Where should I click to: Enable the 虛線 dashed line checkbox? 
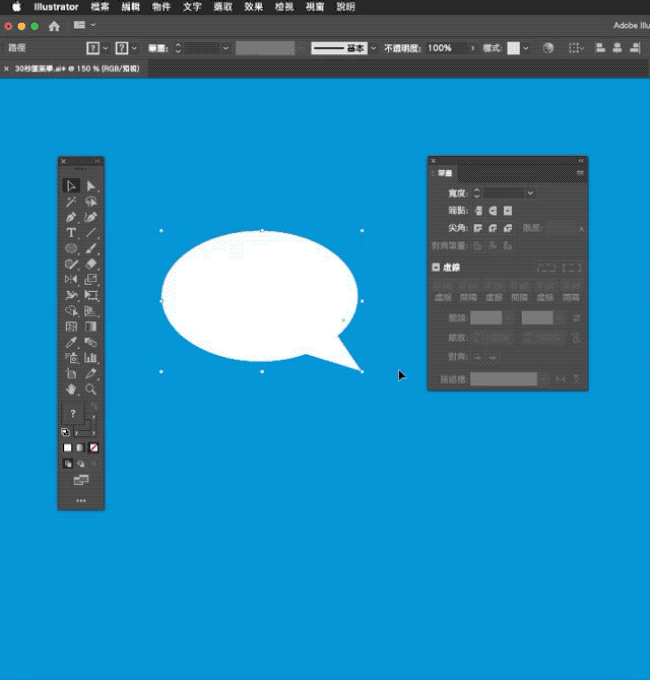[x=436, y=267]
